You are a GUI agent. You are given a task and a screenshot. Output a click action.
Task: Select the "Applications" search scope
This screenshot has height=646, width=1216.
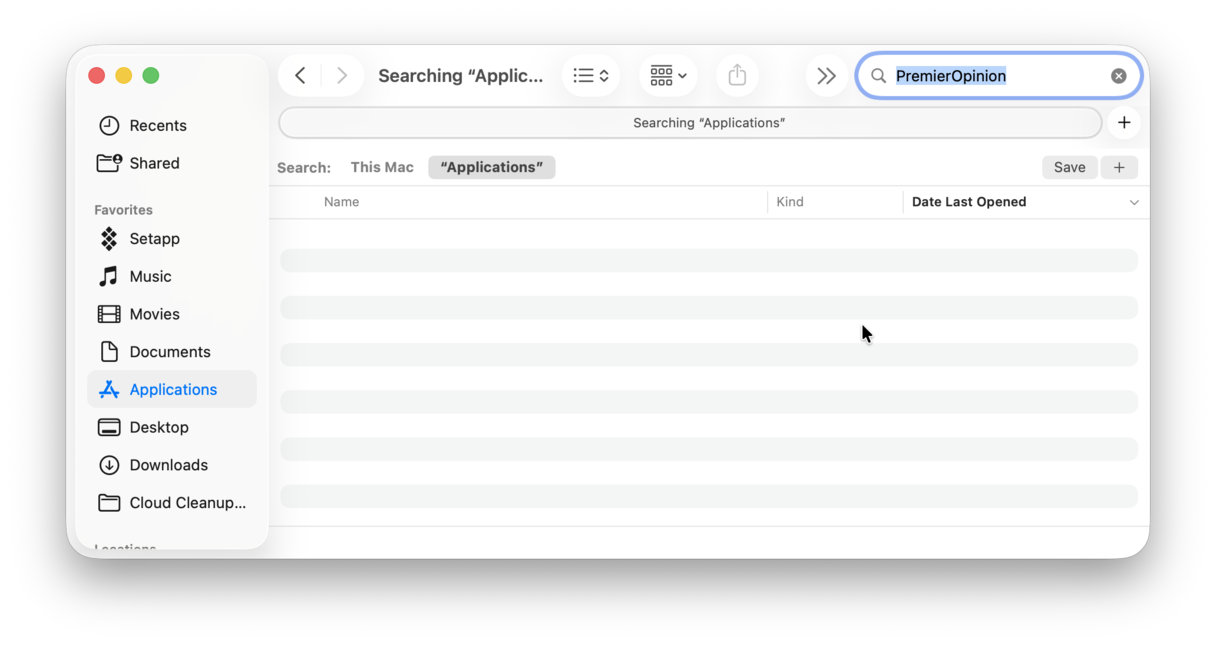[x=491, y=167]
